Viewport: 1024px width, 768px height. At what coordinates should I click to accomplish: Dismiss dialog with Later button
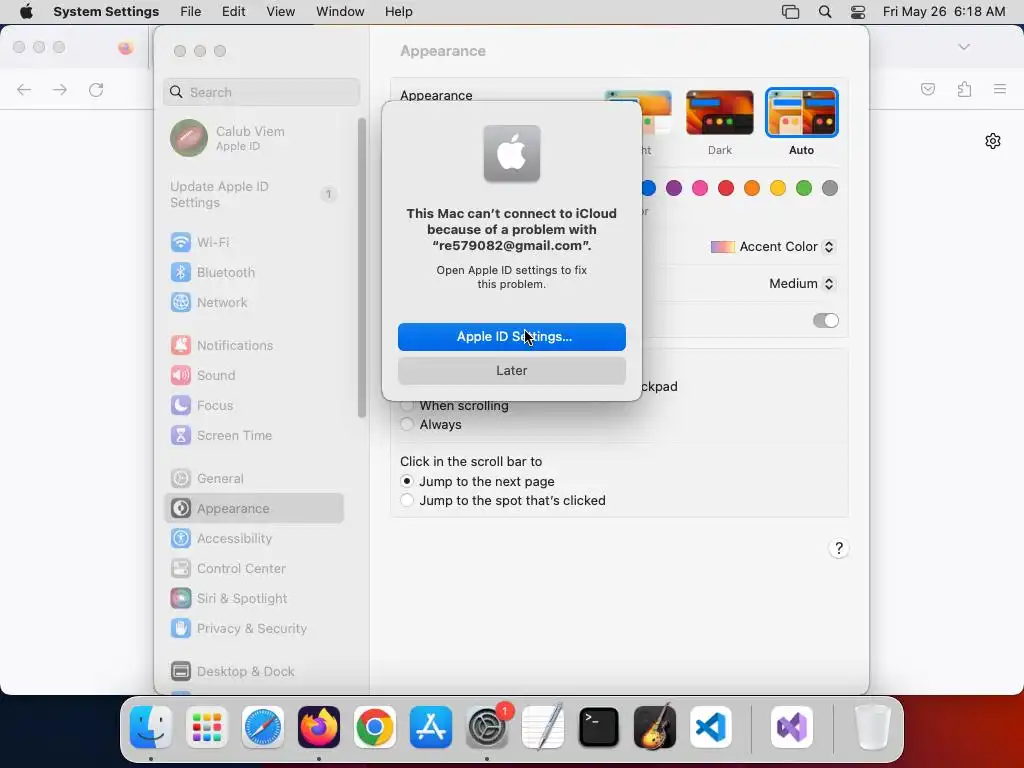512,371
